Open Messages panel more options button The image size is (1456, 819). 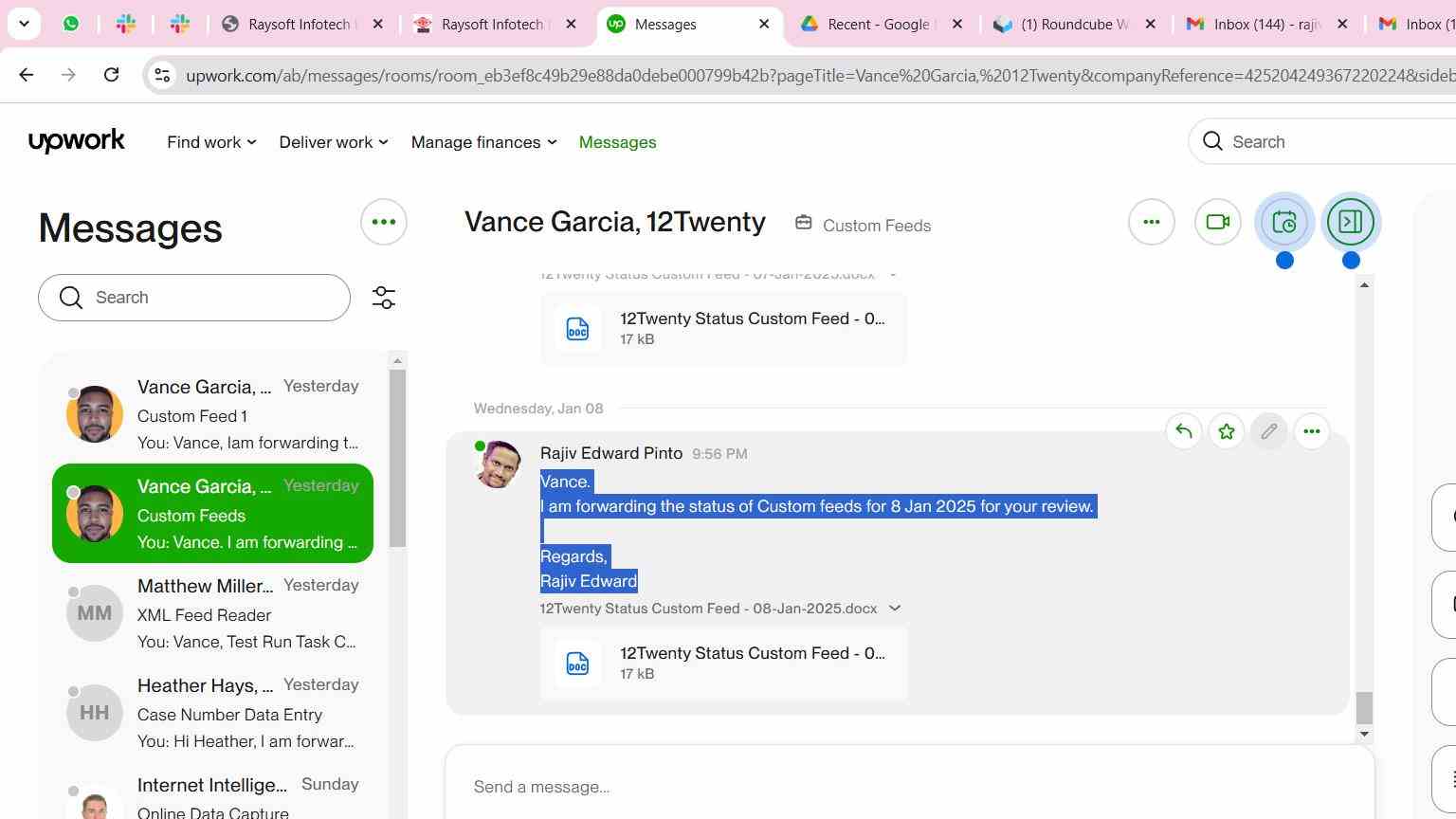384,222
